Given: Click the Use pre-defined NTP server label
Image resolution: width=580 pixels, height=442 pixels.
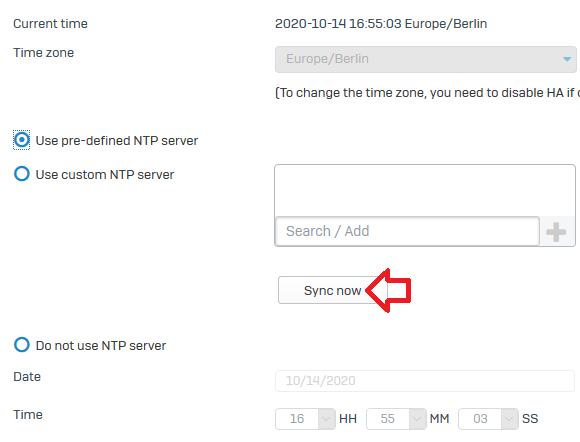Looking at the screenshot, I should 117,141.
